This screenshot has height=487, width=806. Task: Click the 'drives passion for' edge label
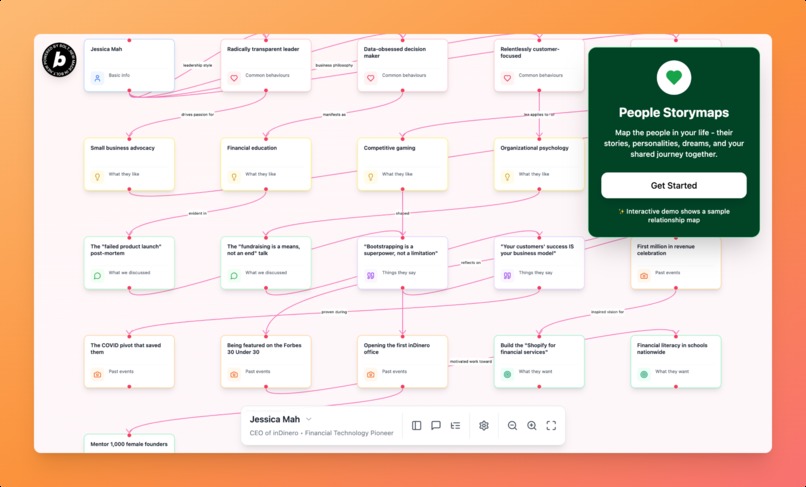pos(197,115)
